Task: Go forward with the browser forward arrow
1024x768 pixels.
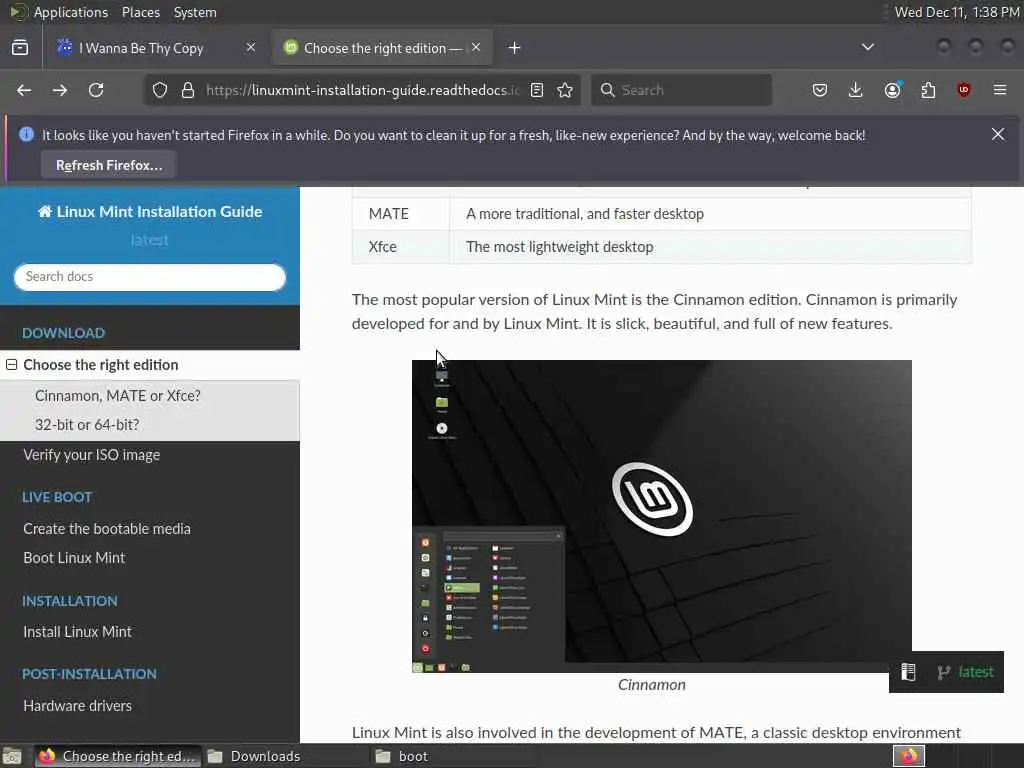Action: [x=60, y=90]
